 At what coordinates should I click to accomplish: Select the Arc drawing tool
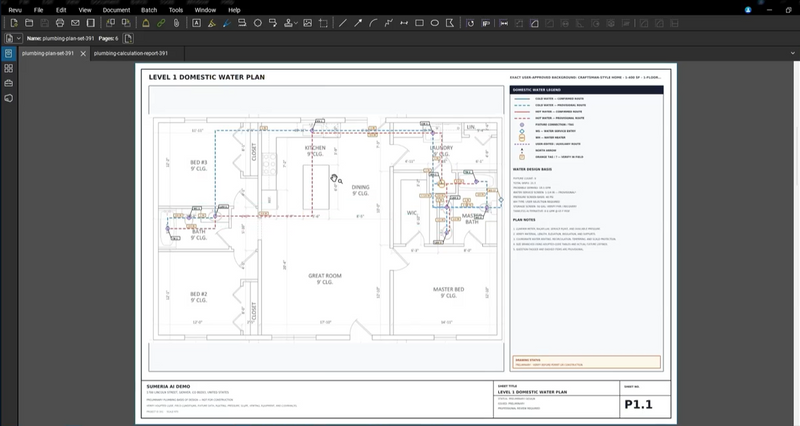coord(373,23)
